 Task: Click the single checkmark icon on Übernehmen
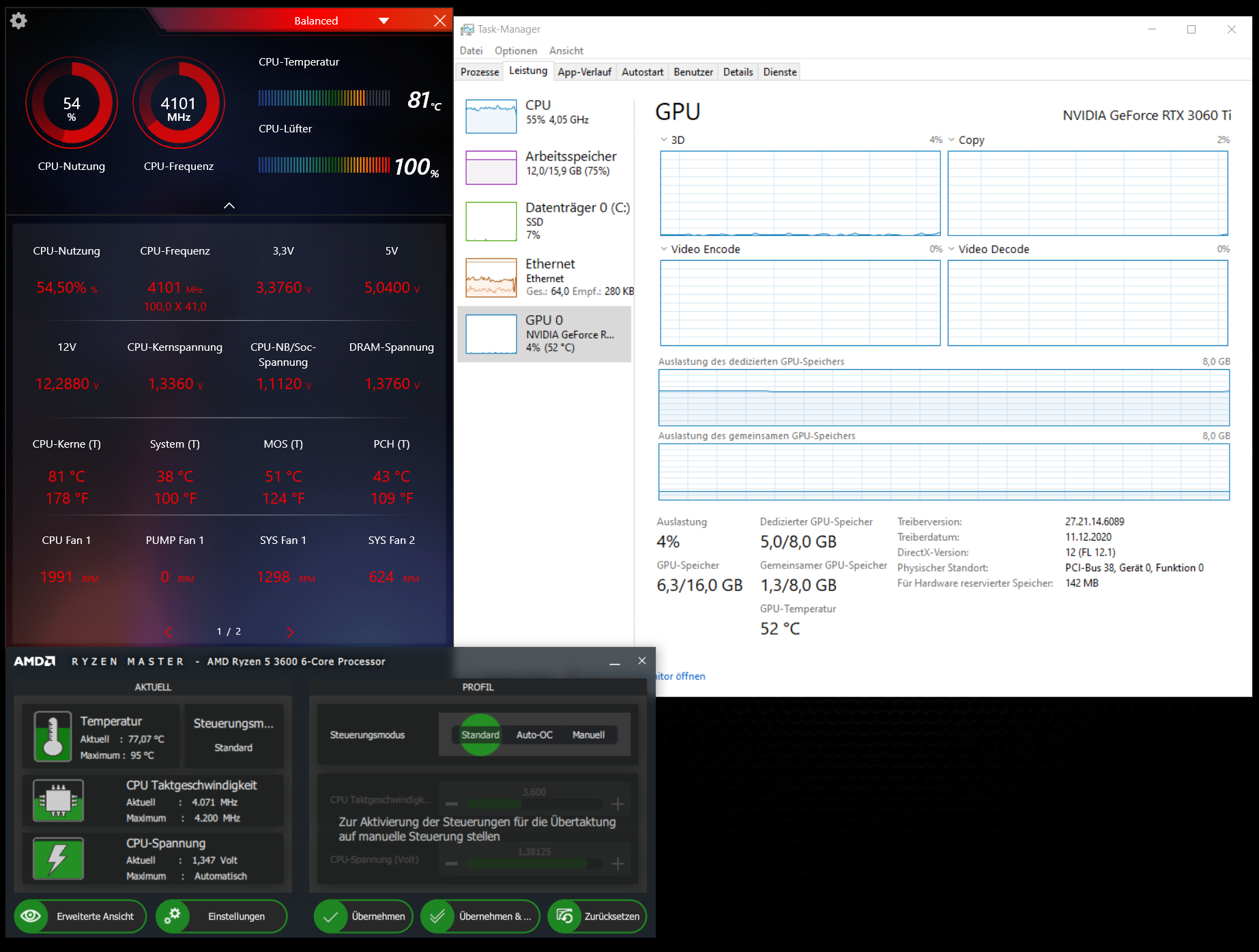330,917
